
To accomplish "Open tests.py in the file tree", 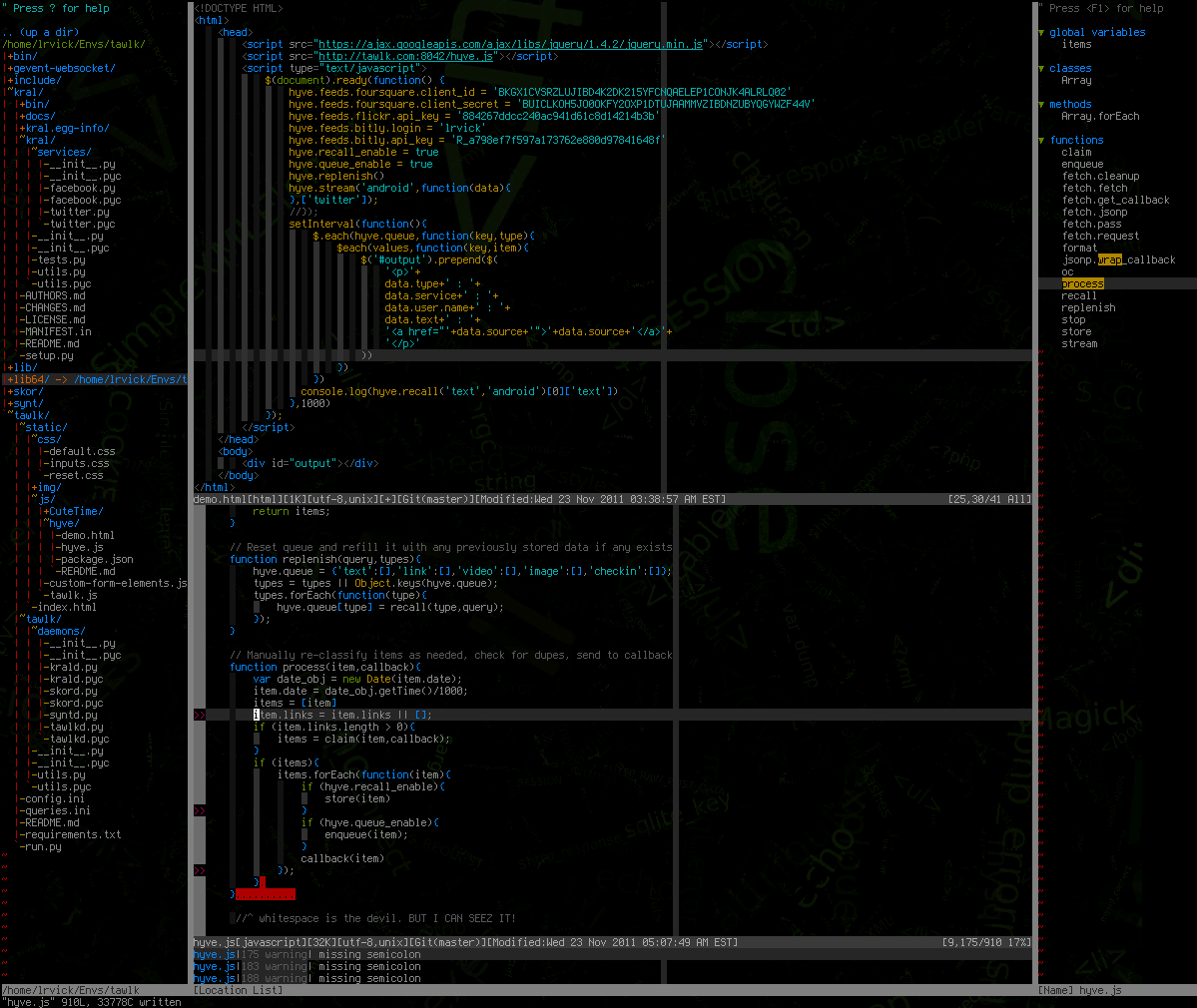I will (x=61, y=260).
